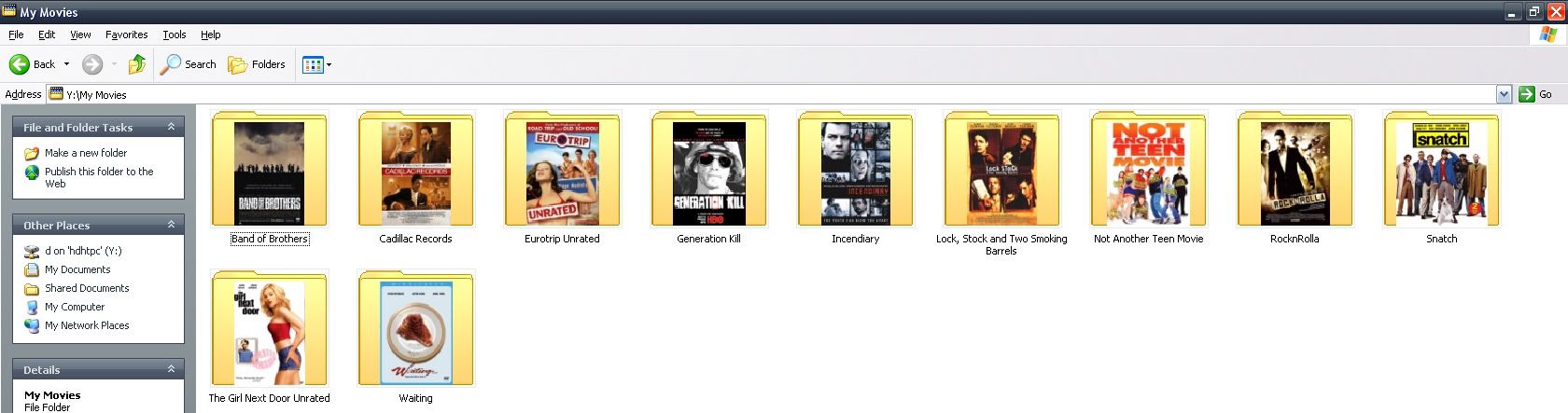Click the Incendiary name label
1568x413 pixels.
(x=855, y=239)
